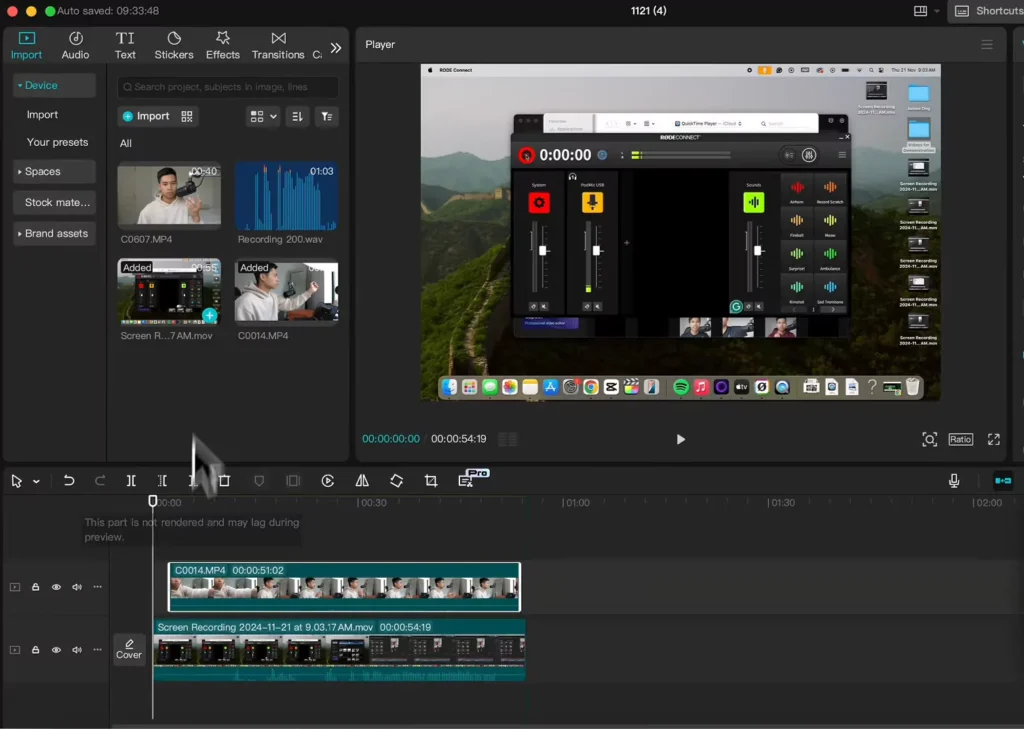
Task: Toggle the grid icon next to player timecode
Action: click(507, 439)
